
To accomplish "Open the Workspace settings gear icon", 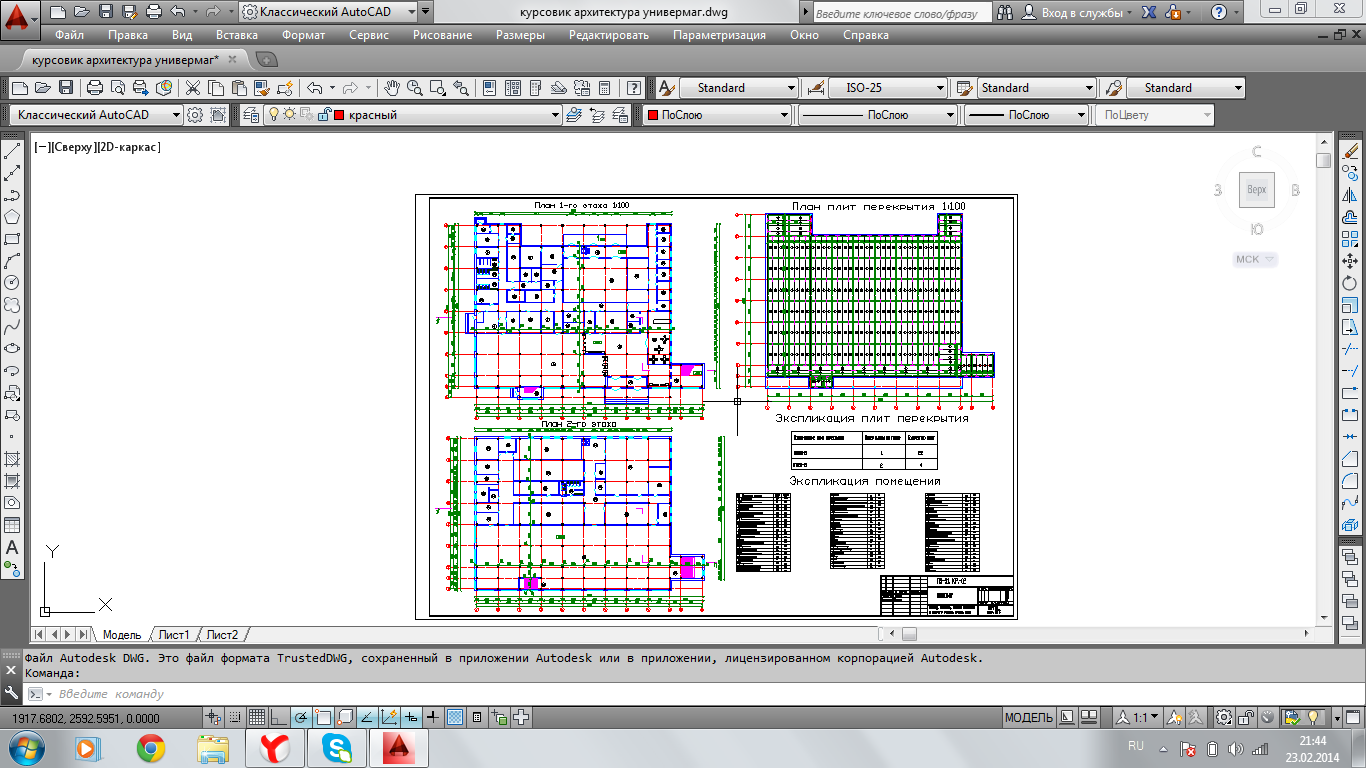I will 195,114.
